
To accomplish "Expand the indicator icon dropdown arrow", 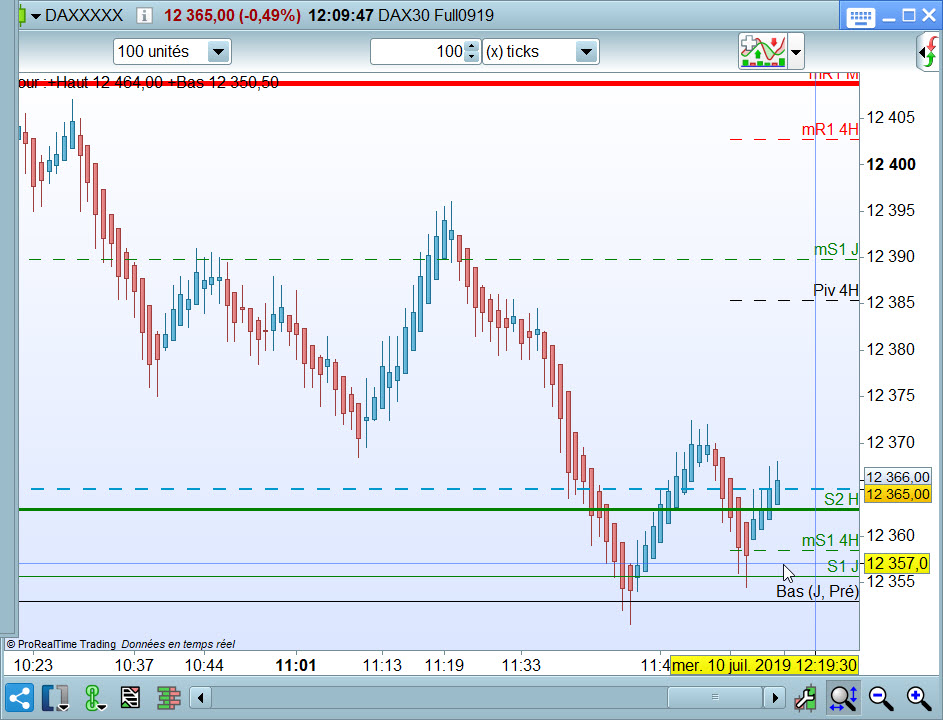I will [796, 52].
